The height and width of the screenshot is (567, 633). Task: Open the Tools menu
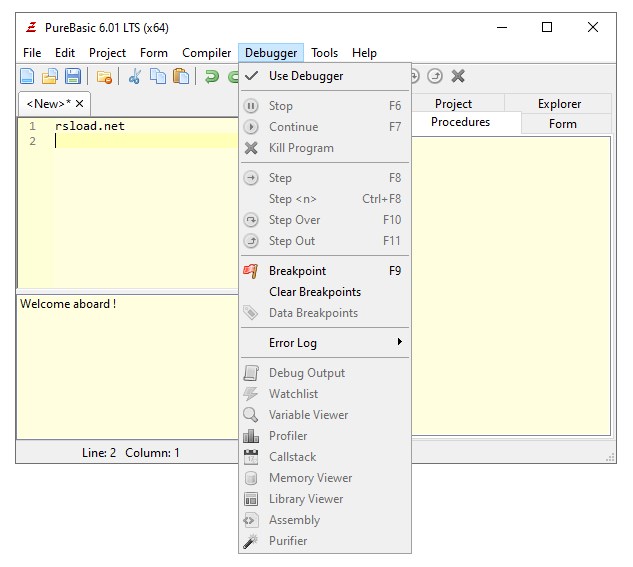pyautogui.click(x=324, y=53)
